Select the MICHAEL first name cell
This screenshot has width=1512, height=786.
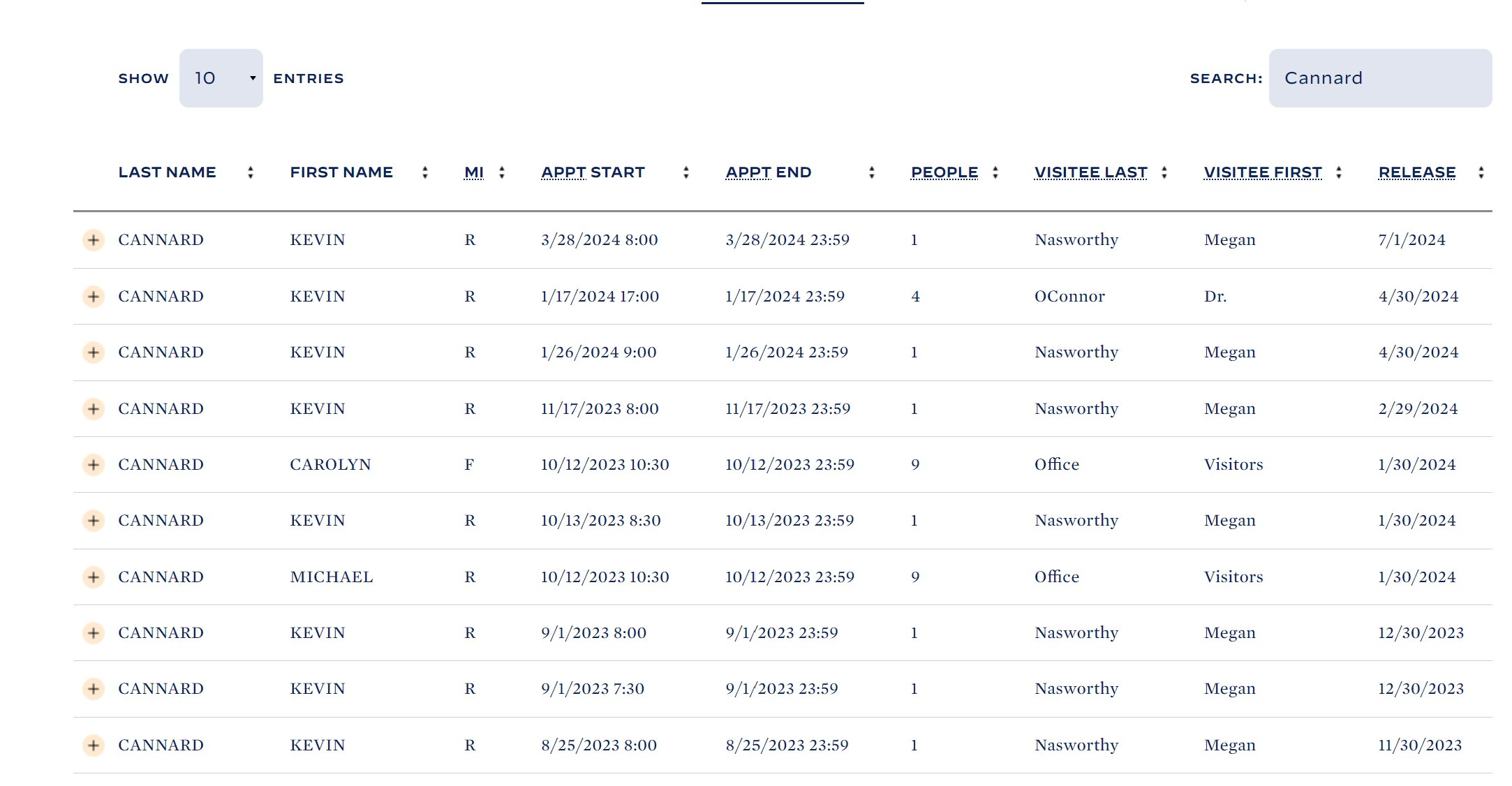[x=332, y=577]
